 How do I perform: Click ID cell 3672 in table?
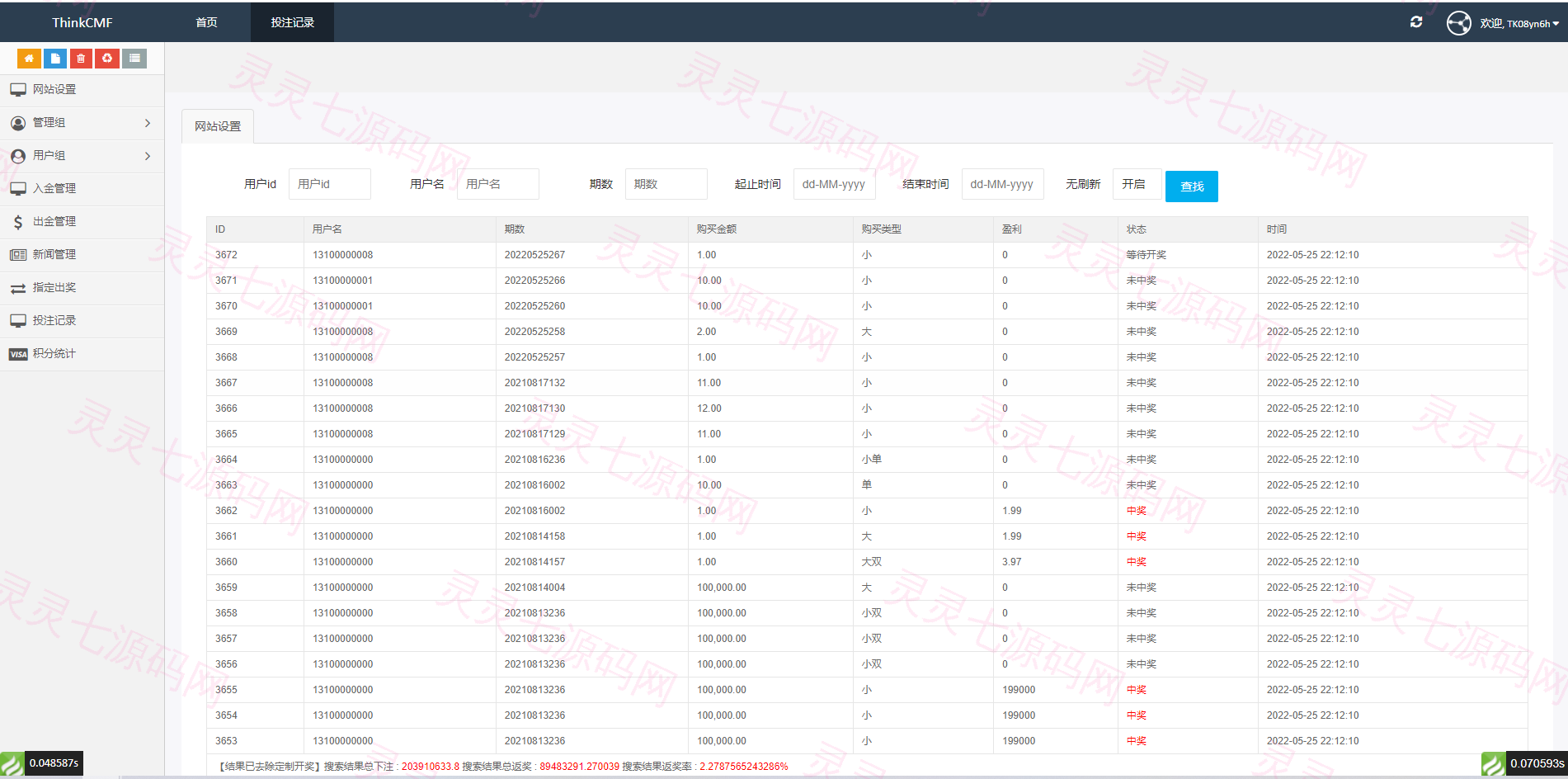226,255
